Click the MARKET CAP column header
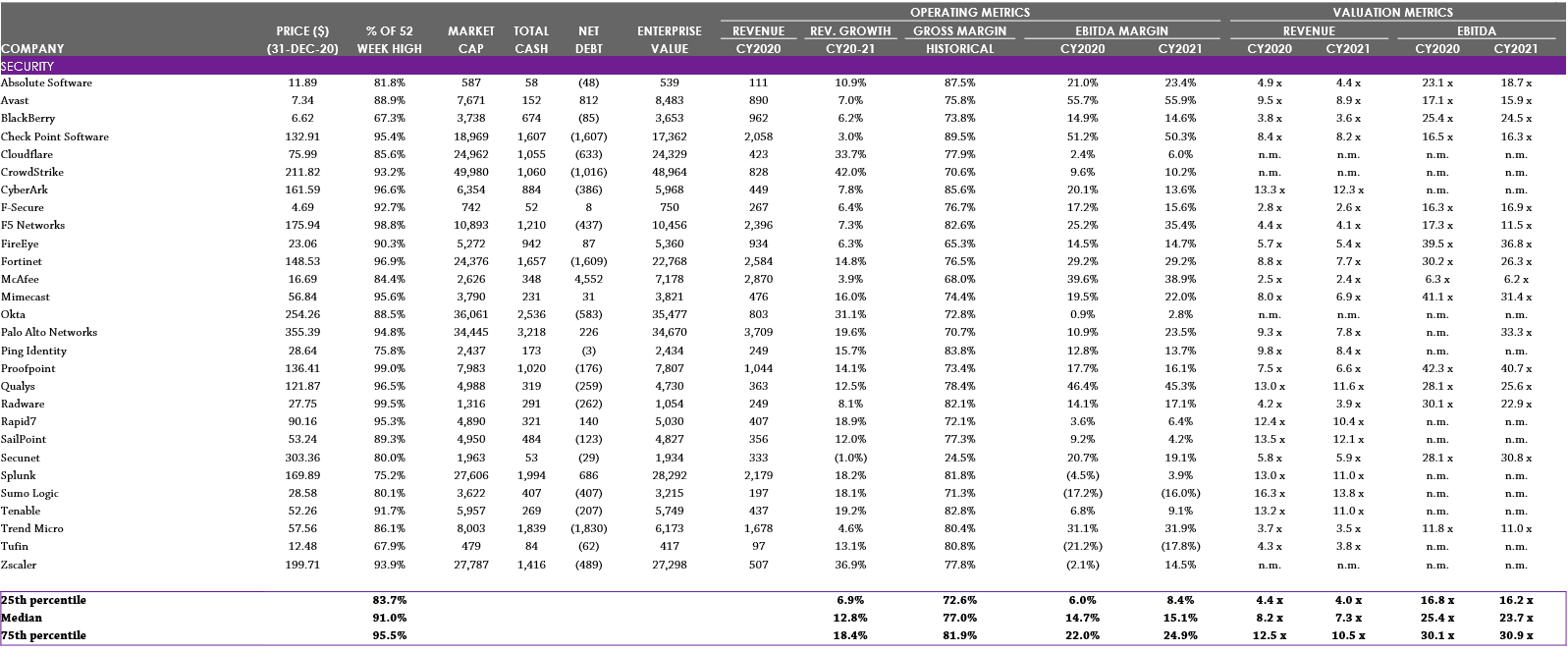 pos(471,39)
